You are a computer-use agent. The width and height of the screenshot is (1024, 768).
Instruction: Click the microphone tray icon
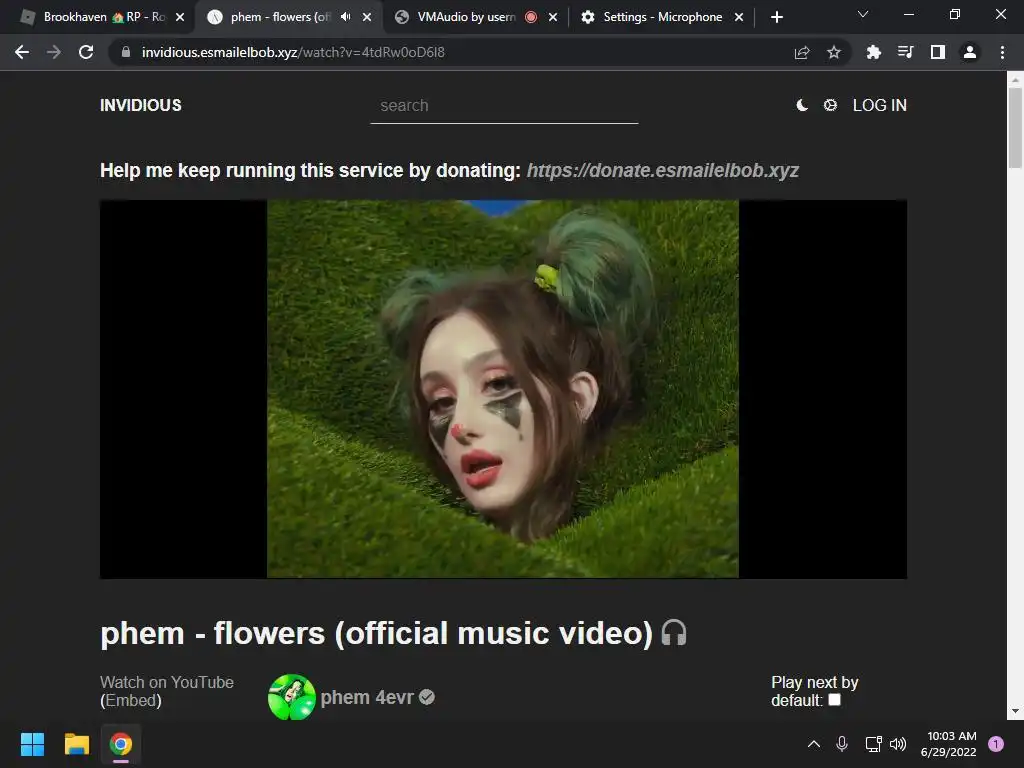(x=842, y=744)
